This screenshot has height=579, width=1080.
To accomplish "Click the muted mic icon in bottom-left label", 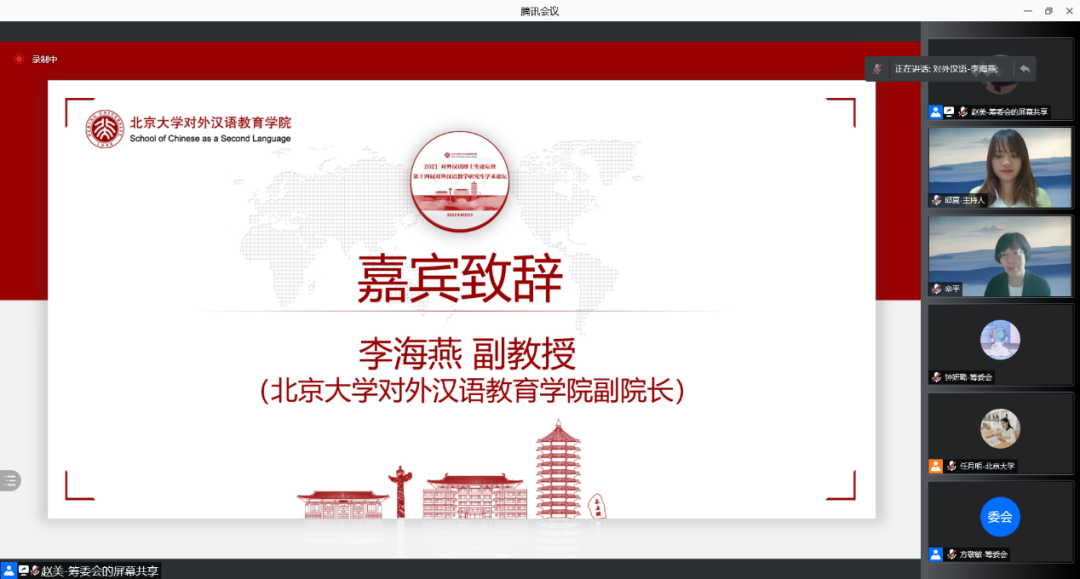I will coord(34,571).
